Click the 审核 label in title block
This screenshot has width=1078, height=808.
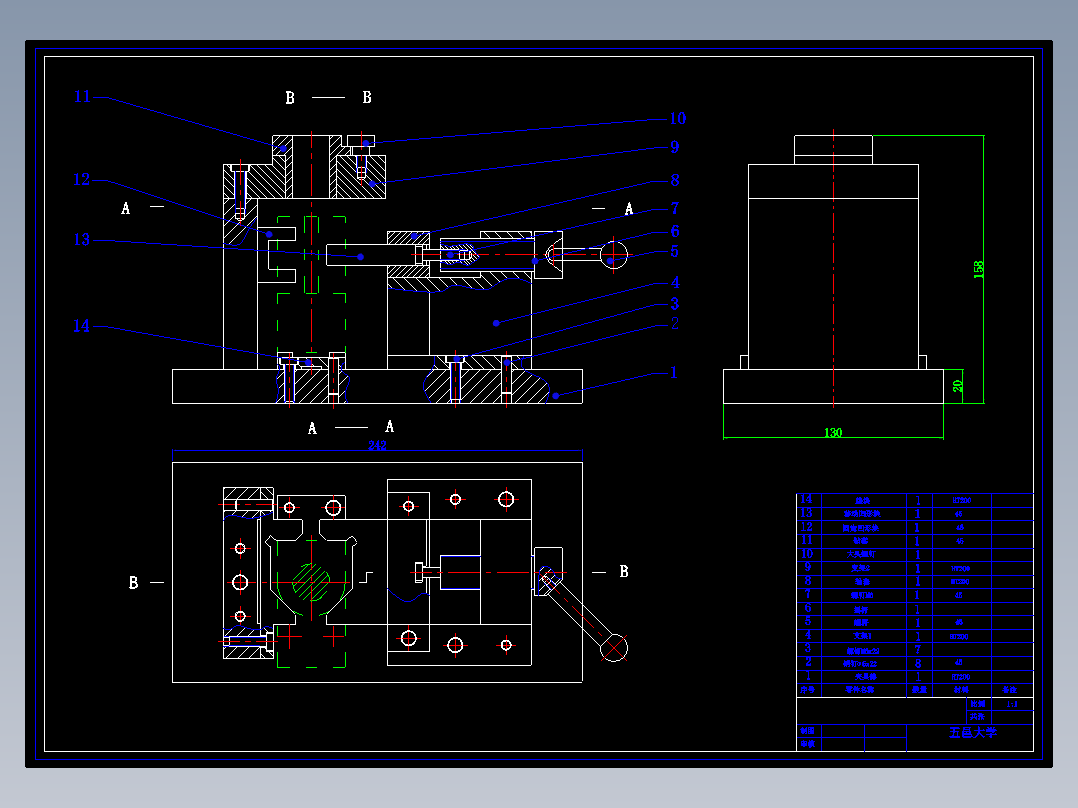point(807,744)
